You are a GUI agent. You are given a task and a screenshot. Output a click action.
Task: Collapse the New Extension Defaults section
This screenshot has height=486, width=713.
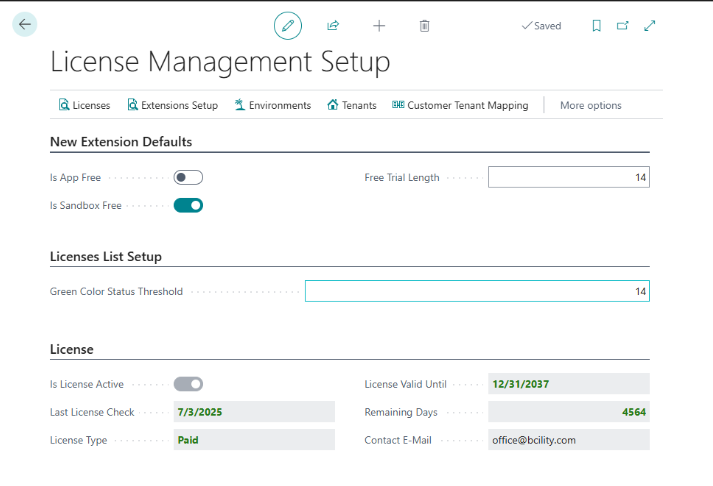click(121, 142)
